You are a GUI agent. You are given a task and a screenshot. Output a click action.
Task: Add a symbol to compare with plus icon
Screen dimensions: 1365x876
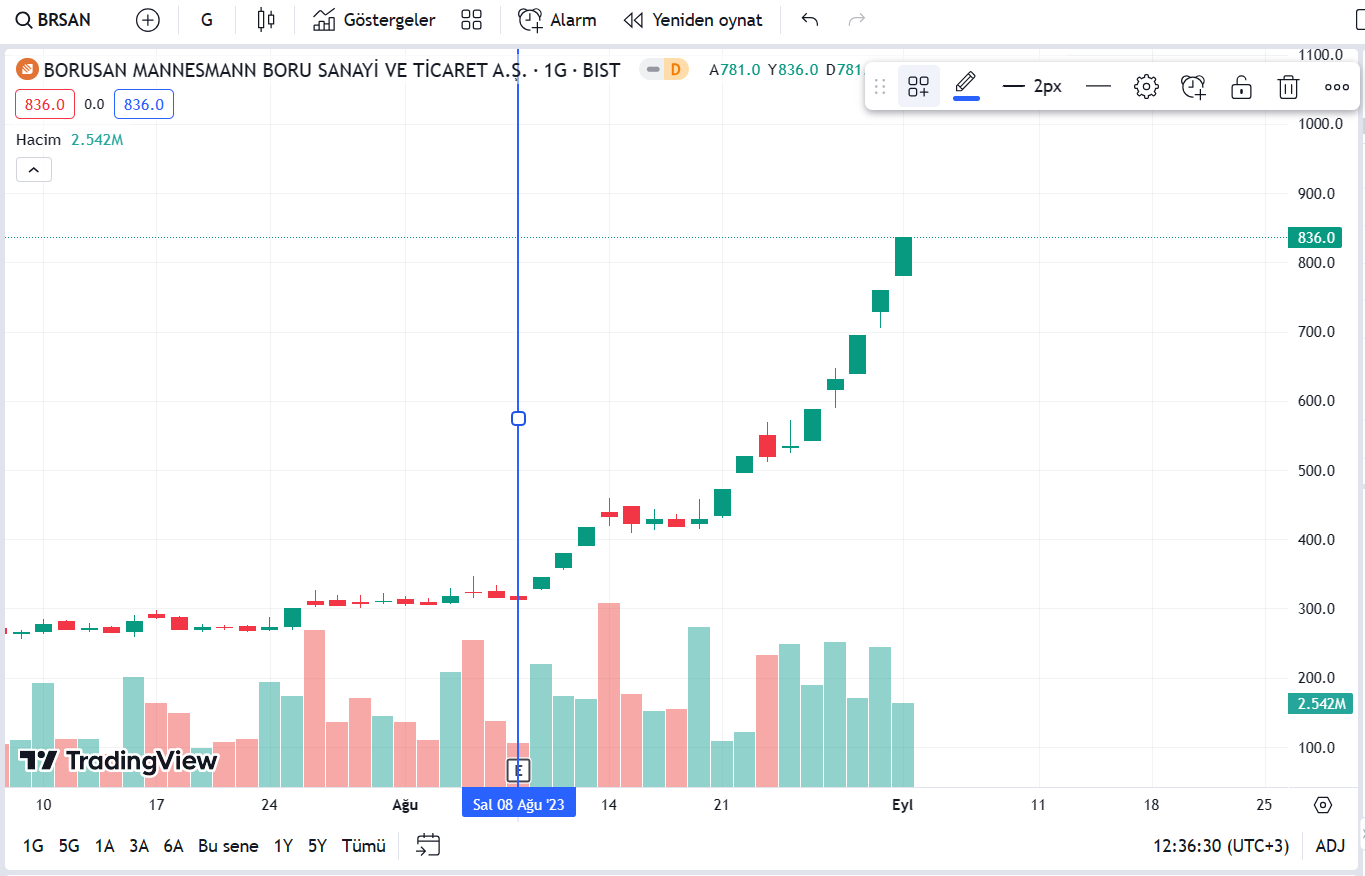coord(148,20)
